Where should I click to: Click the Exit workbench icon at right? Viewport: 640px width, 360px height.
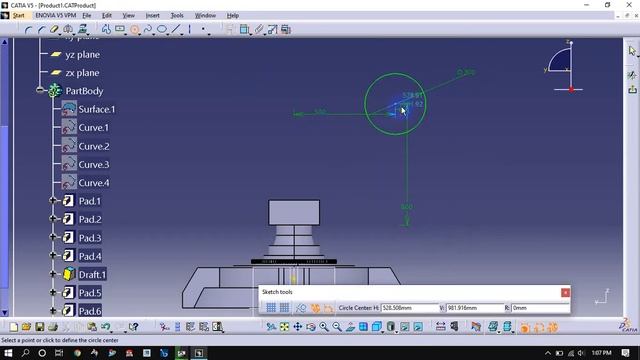[x=632, y=89]
